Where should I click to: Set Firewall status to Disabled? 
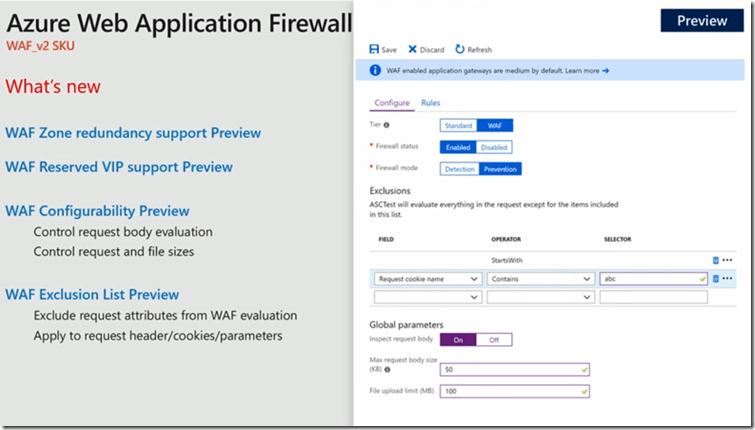pos(494,147)
